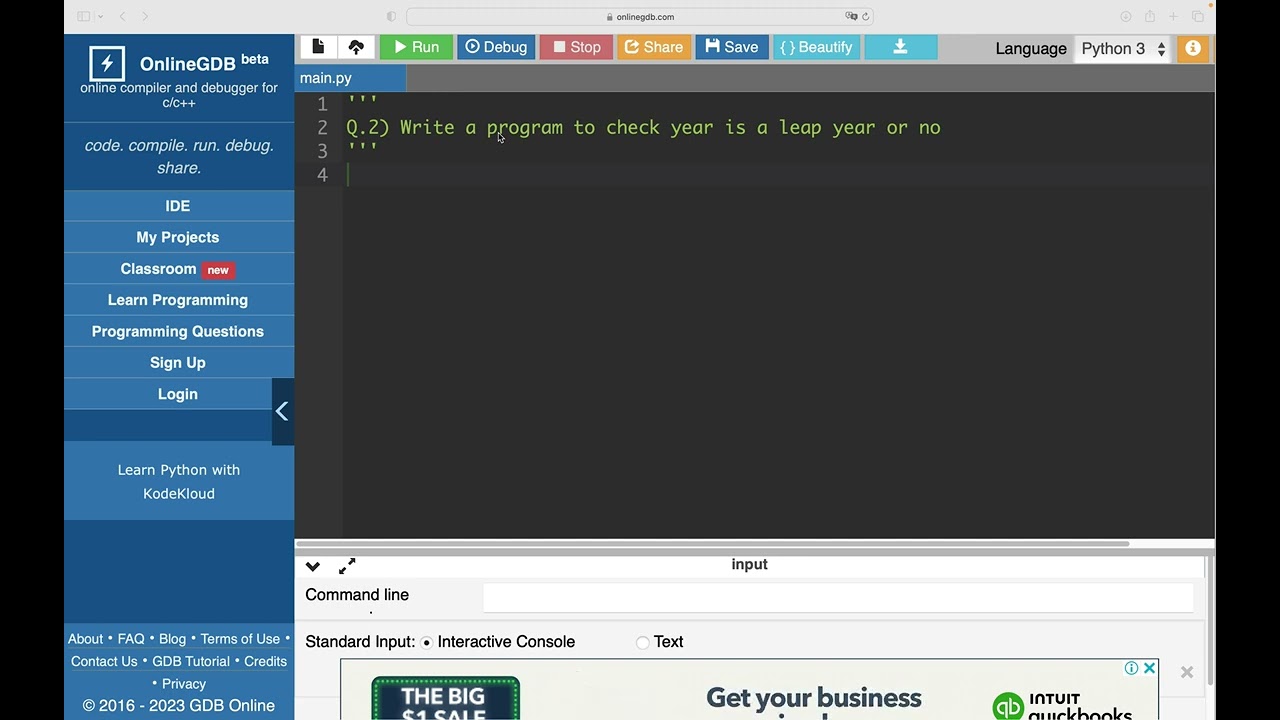
Task: Open the Privacy link
Action: point(184,684)
